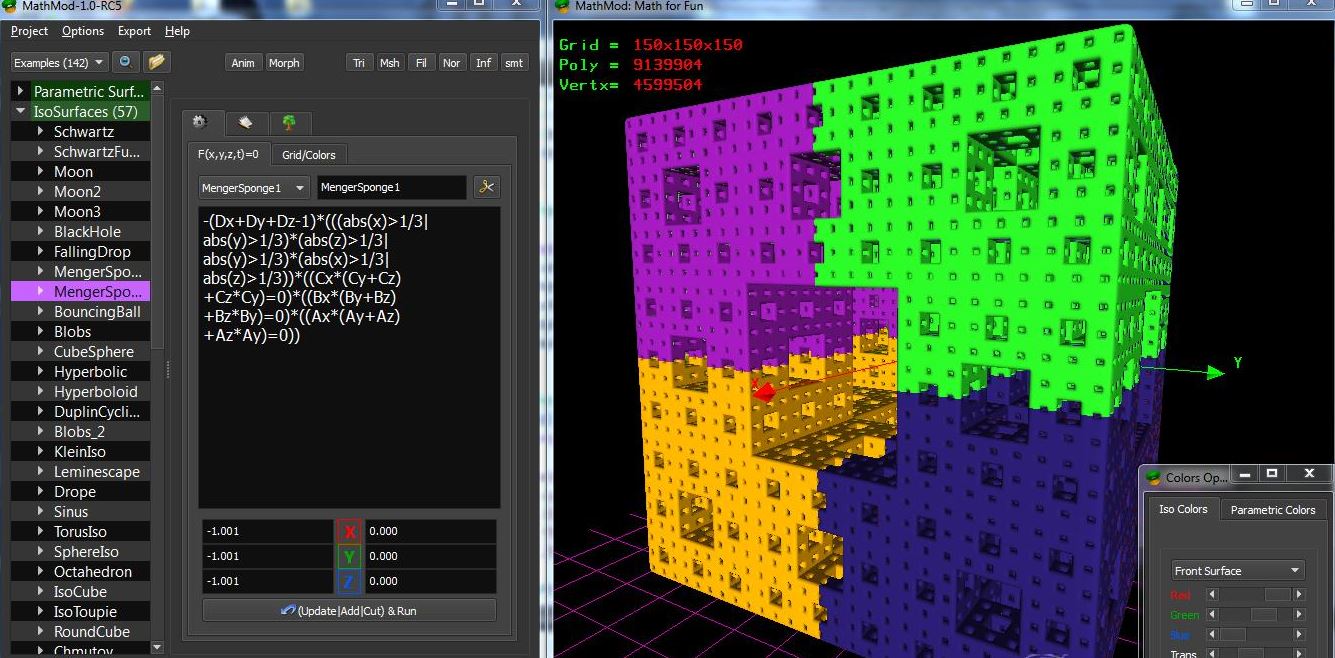The image size is (1335, 658).
Task: Open the examples folder icon
Action: [153, 62]
